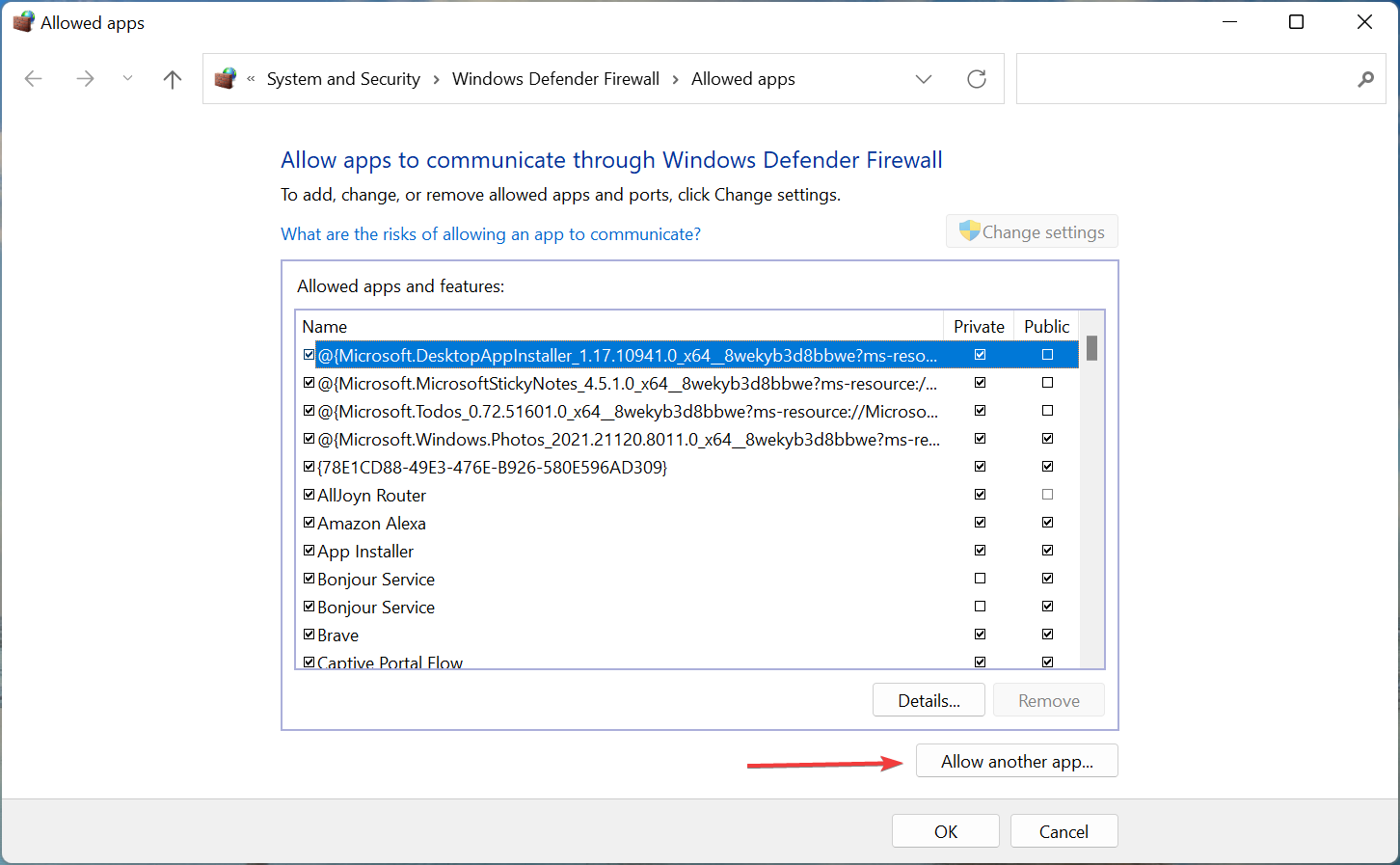Click the search magnifier icon
This screenshot has height=865, width=1400.
pos(1365,79)
